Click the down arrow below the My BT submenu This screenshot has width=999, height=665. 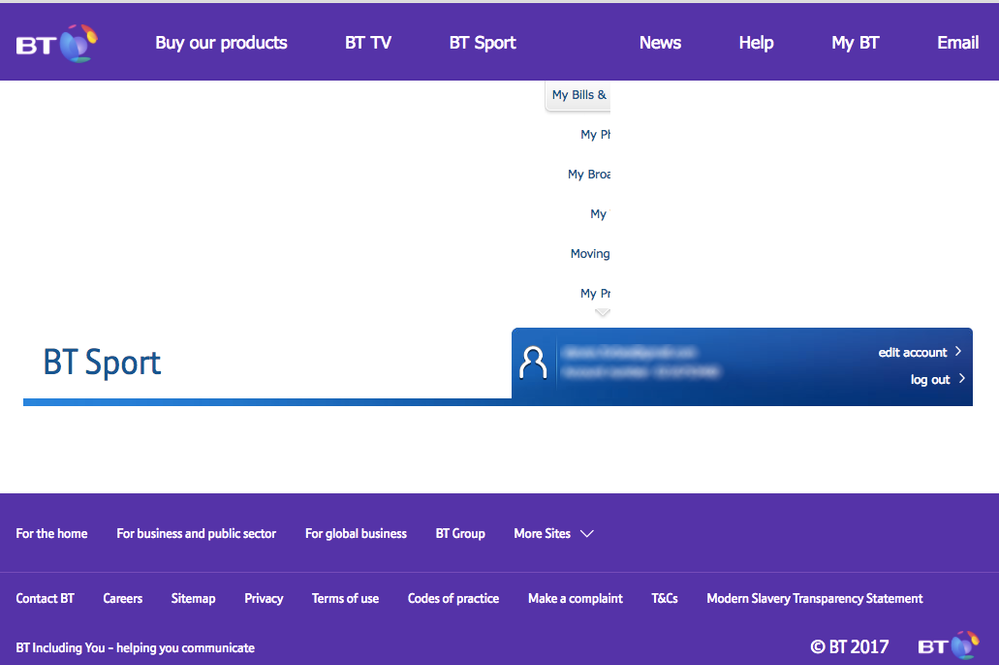coord(602,312)
